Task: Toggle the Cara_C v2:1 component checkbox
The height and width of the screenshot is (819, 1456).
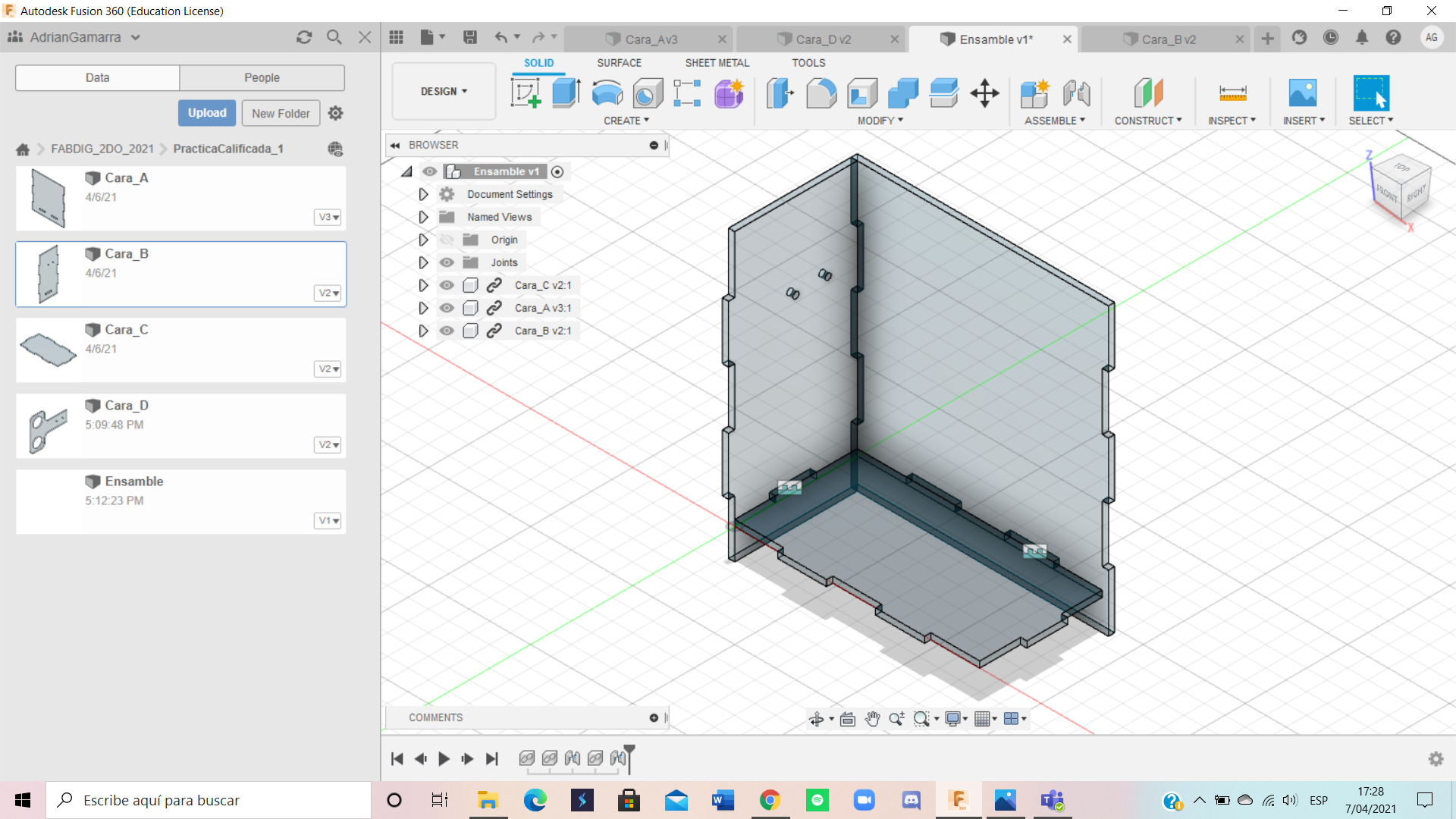Action: pos(470,285)
